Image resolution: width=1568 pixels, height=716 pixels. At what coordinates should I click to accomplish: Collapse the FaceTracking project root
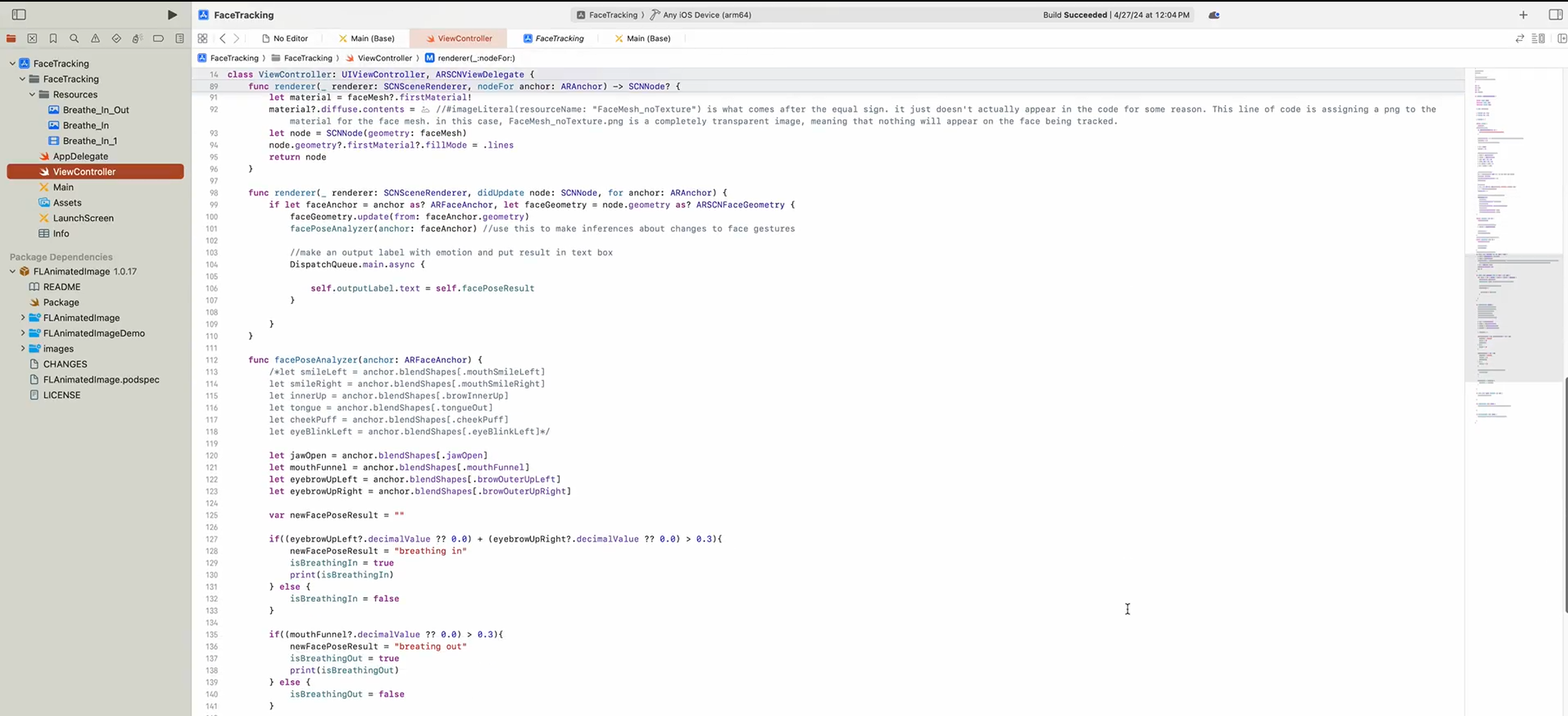tap(12, 63)
